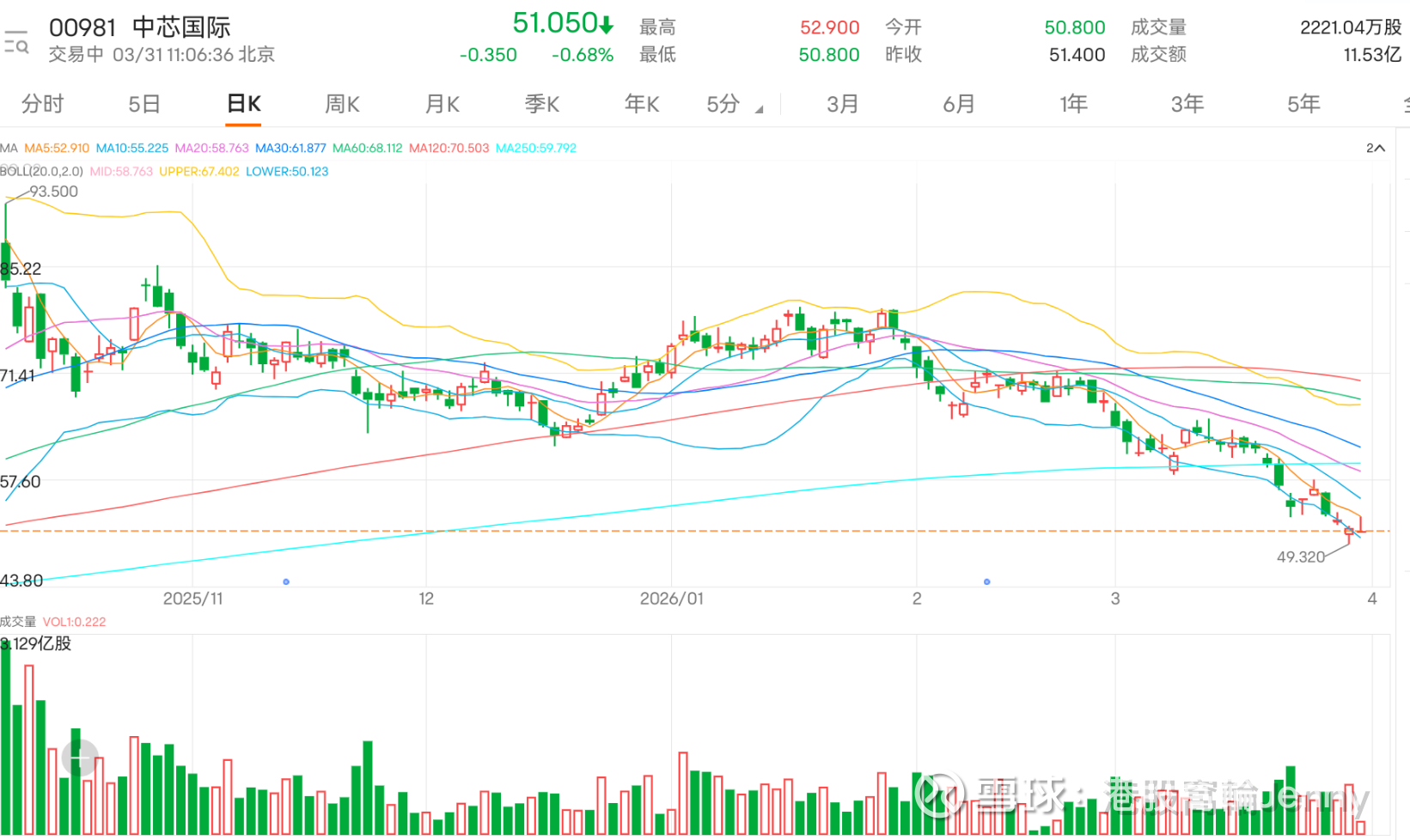Click the turnover figure 11.53亿

coord(1372,55)
